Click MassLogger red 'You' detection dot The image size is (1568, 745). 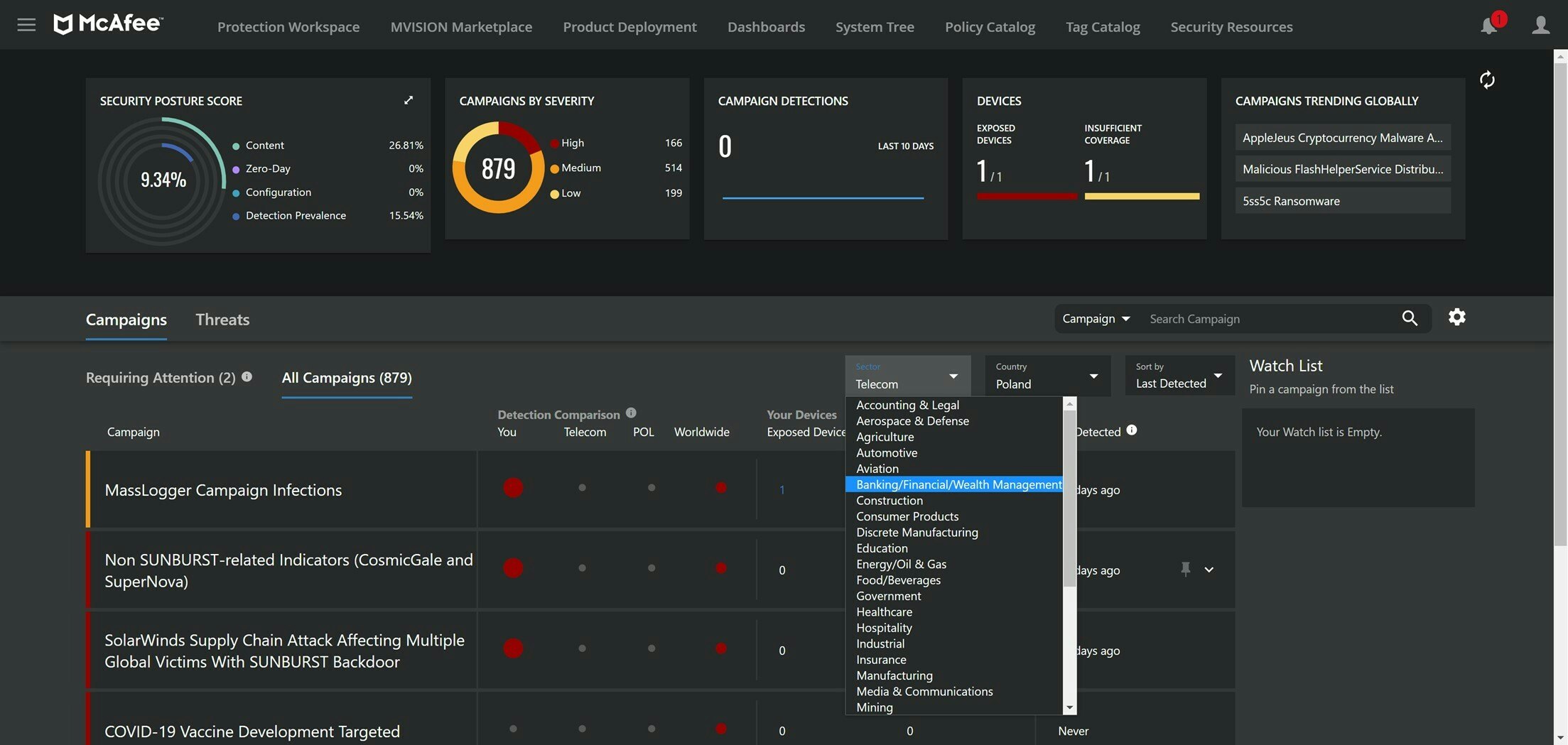513,488
